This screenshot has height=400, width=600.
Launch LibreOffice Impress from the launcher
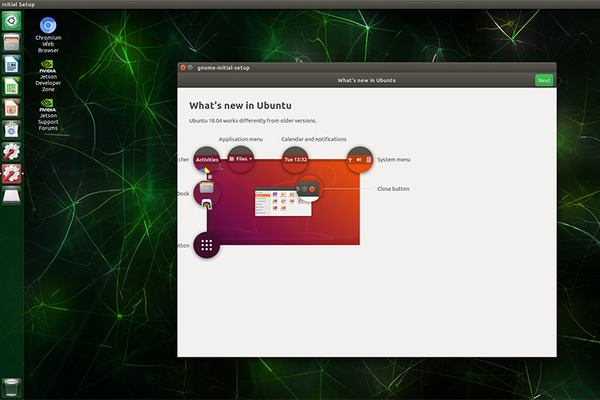[x=12, y=107]
